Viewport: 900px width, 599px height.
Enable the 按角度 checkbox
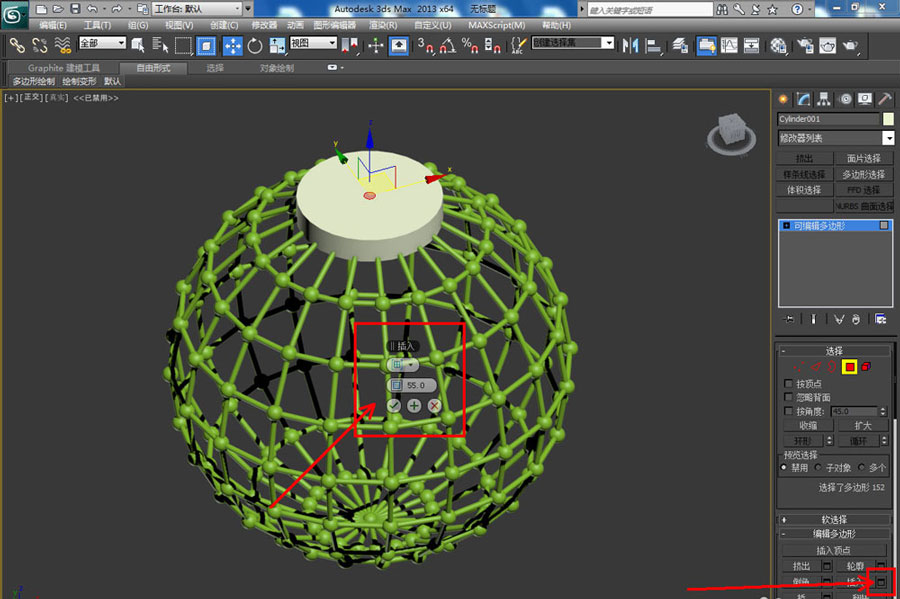[x=788, y=411]
